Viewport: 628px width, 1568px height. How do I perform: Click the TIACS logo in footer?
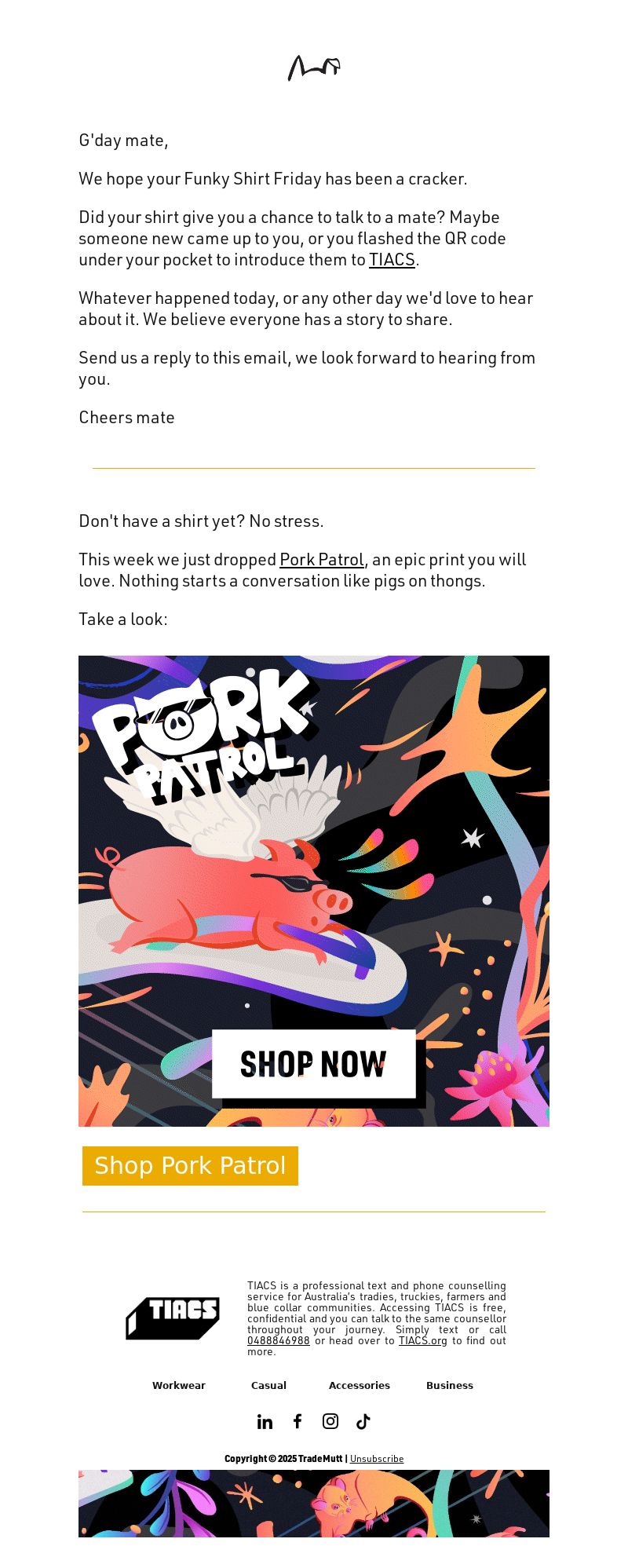[x=173, y=1318]
